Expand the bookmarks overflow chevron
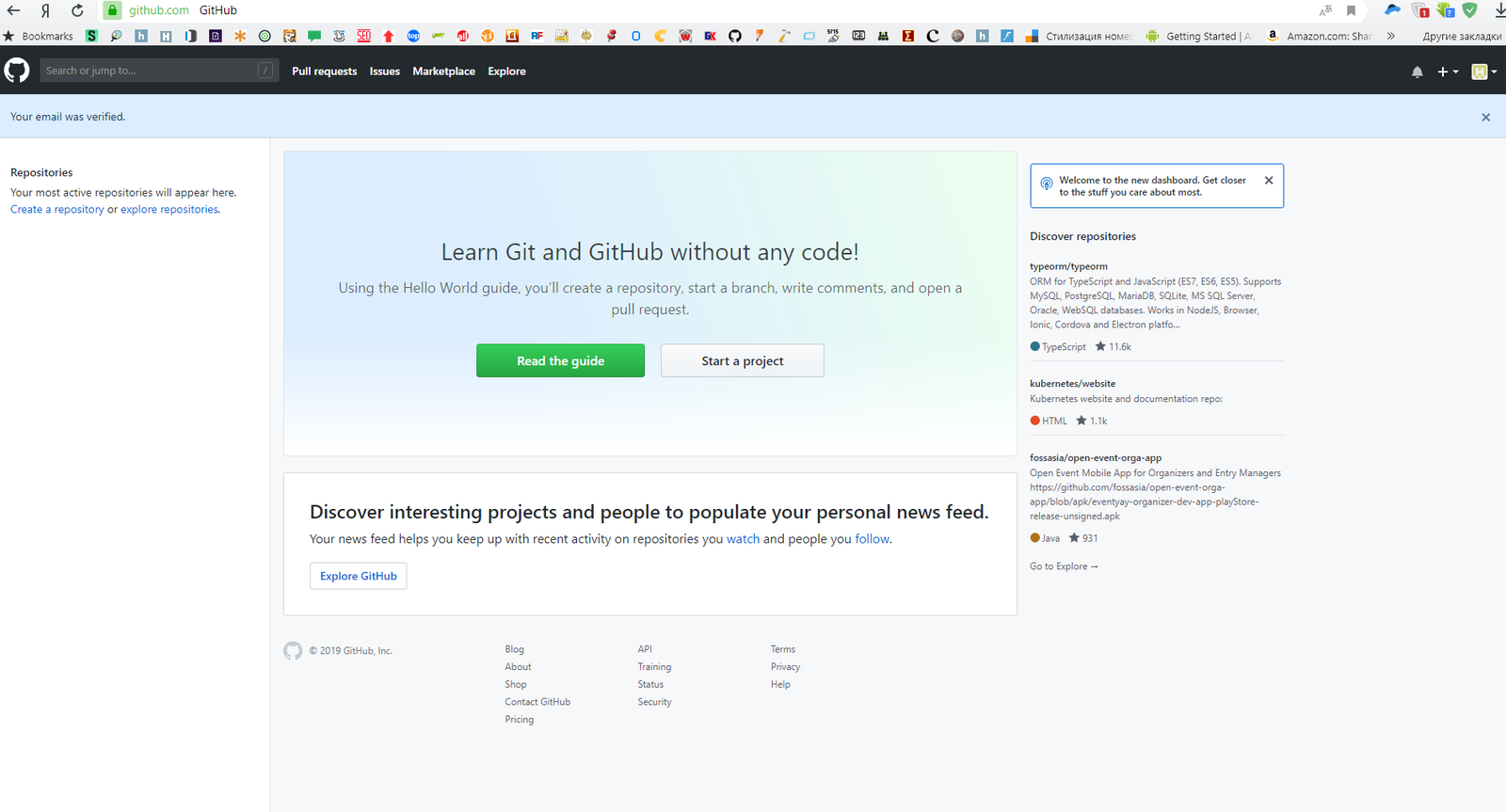Image resolution: width=1506 pixels, height=812 pixels. [1390, 36]
